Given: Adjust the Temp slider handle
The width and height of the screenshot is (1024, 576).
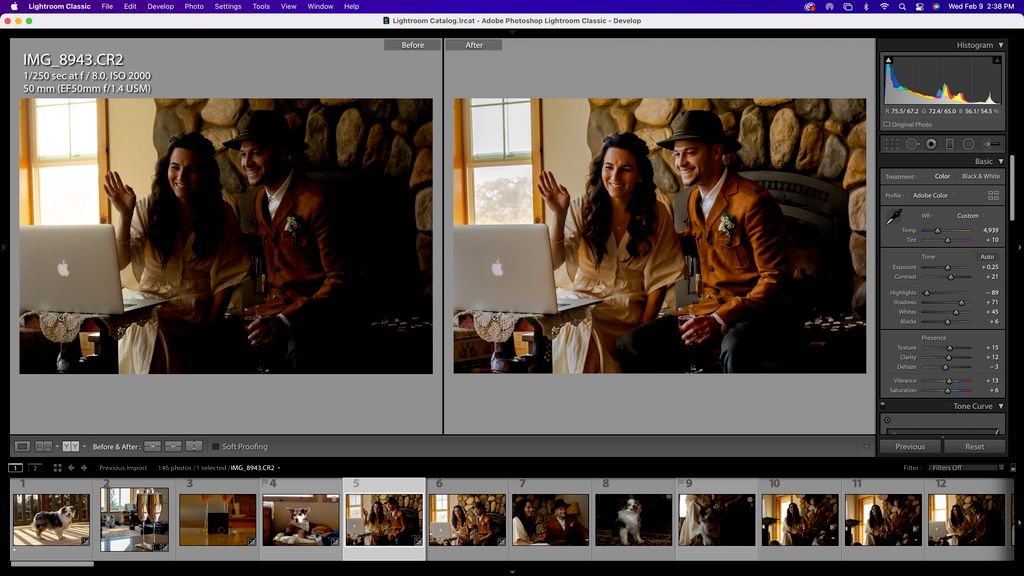Looking at the screenshot, I should click(x=937, y=231).
